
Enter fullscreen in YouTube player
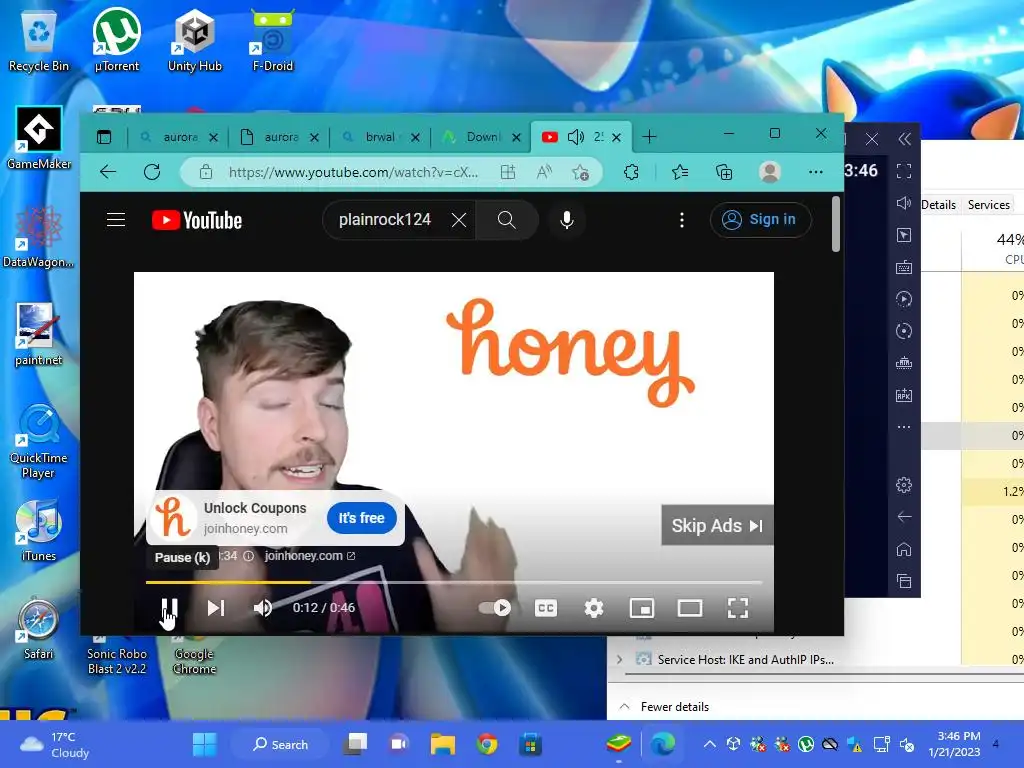(738, 608)
